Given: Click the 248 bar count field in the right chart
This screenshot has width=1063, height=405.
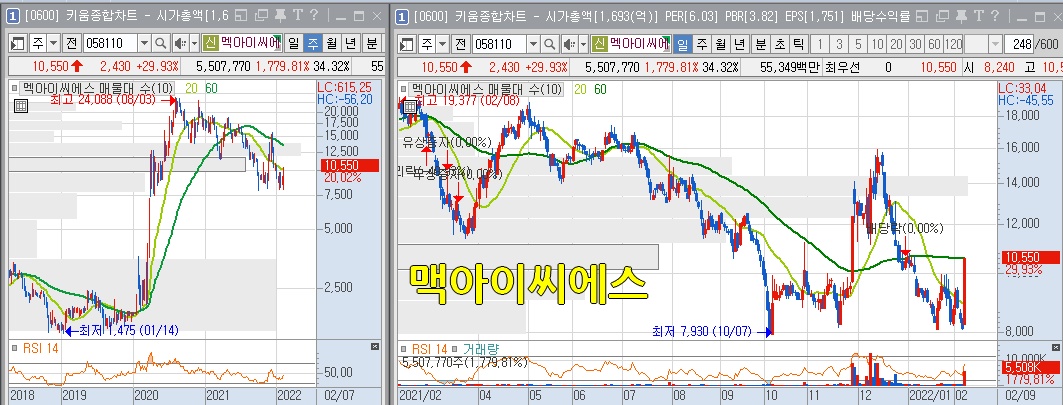Looking at the screenshot, I should click(1018, 44).
